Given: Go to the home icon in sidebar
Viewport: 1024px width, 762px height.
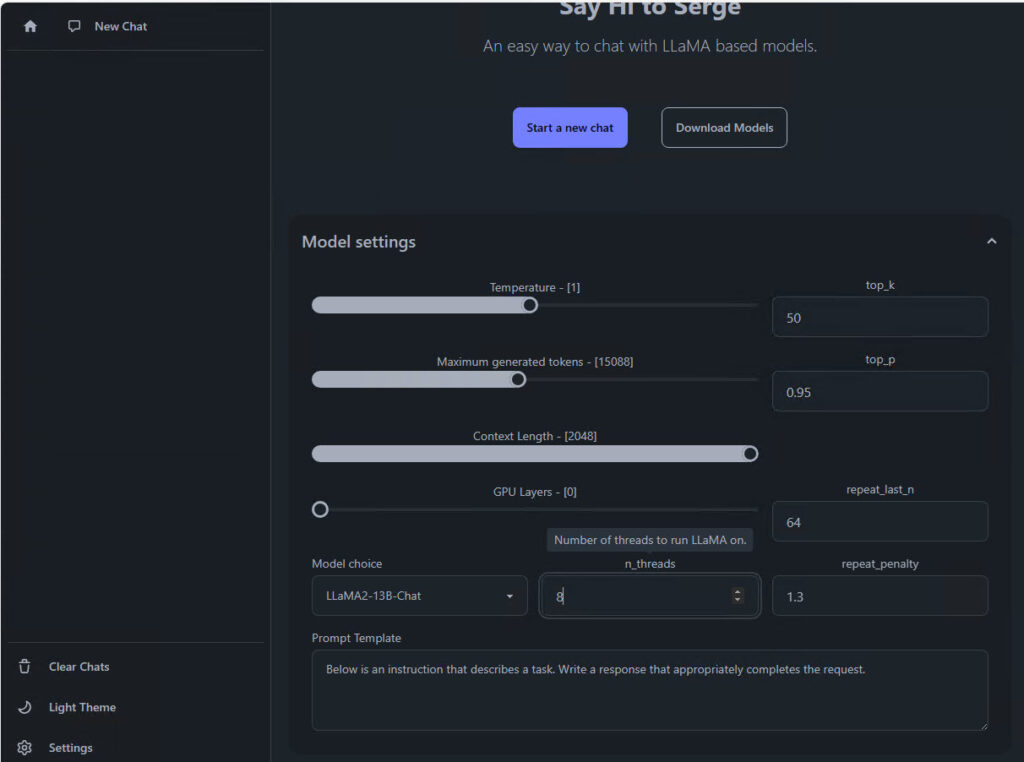Looking at the screenshot, I should coord(30,26).
